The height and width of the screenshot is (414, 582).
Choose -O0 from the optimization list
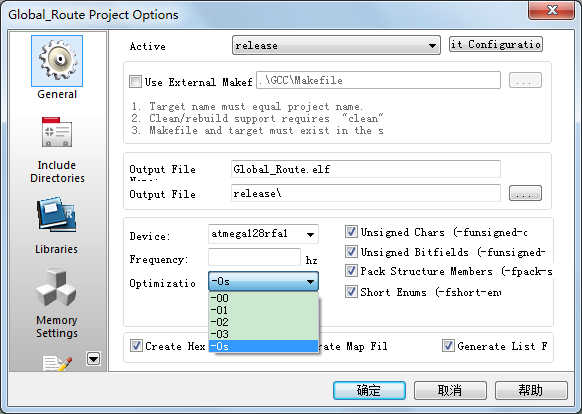(x=263, y=298)
